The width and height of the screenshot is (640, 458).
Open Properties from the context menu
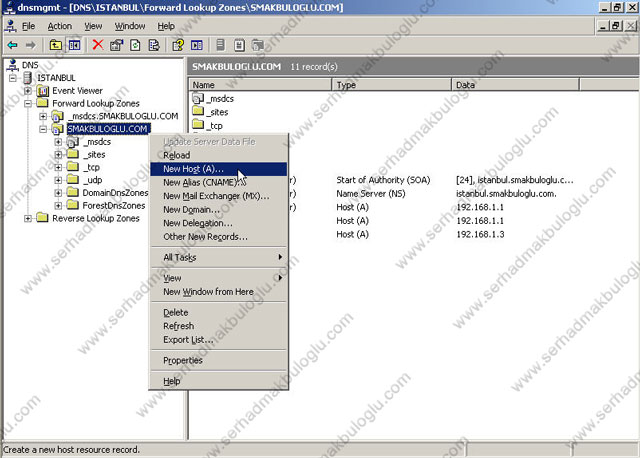click(218, 360)
